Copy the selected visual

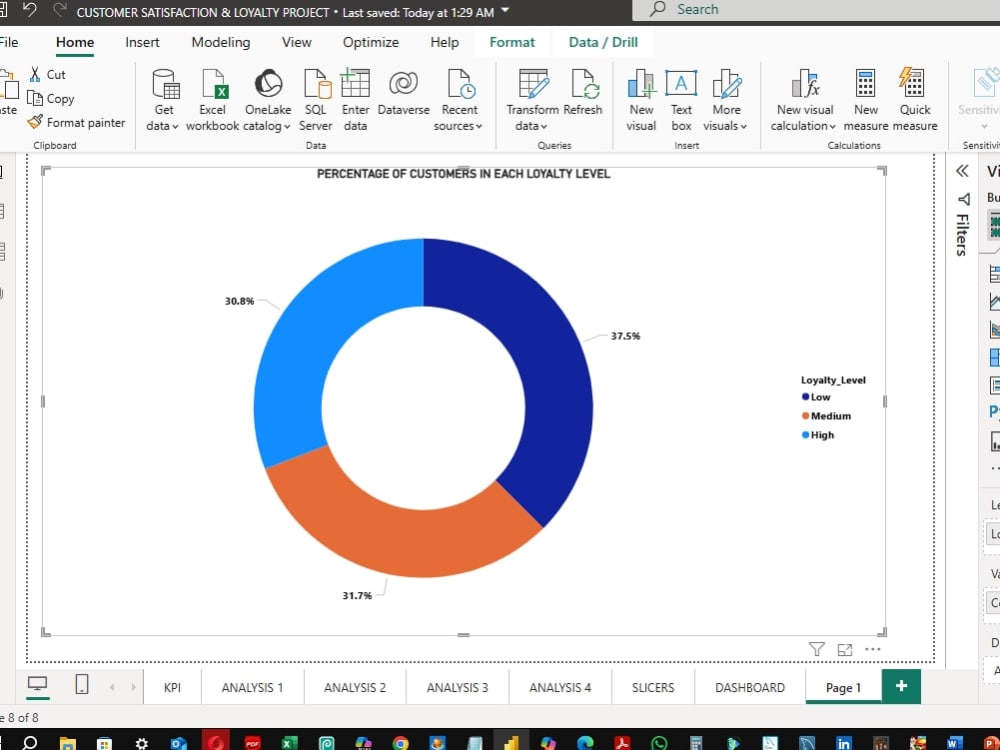pos(51,98)
